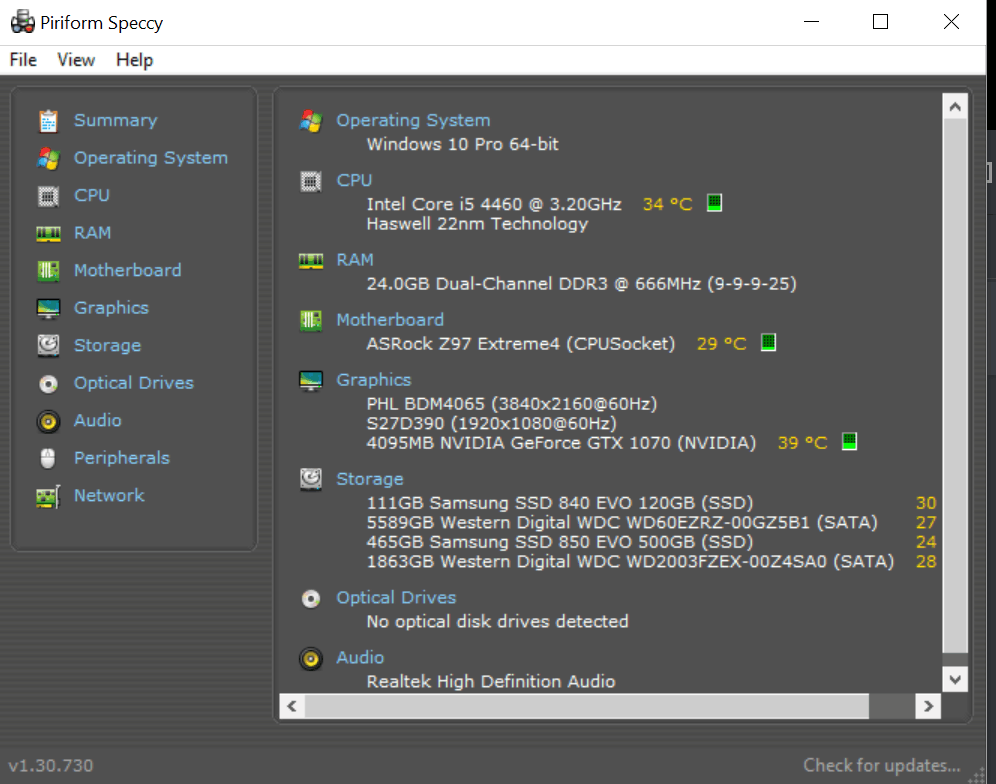The height and width of the screenshot is (784, 996).
Task: Select the Motherboard sidebar icon
Action: pos(48,271)
